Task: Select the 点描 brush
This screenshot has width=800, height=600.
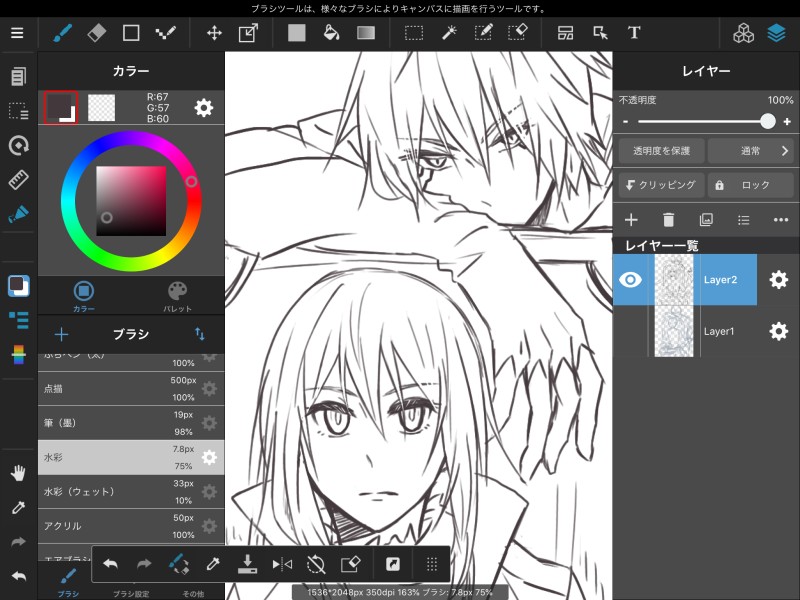Action: coord(131,389)
